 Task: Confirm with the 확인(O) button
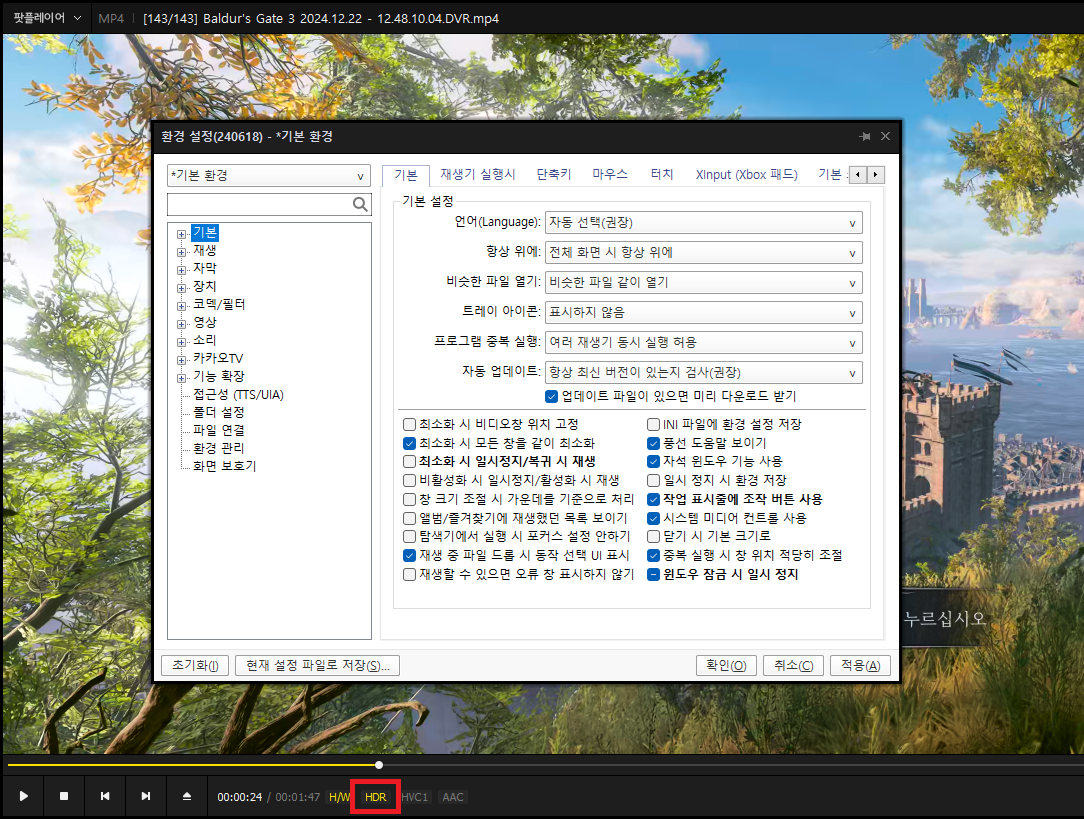click(x=726, y=666)
